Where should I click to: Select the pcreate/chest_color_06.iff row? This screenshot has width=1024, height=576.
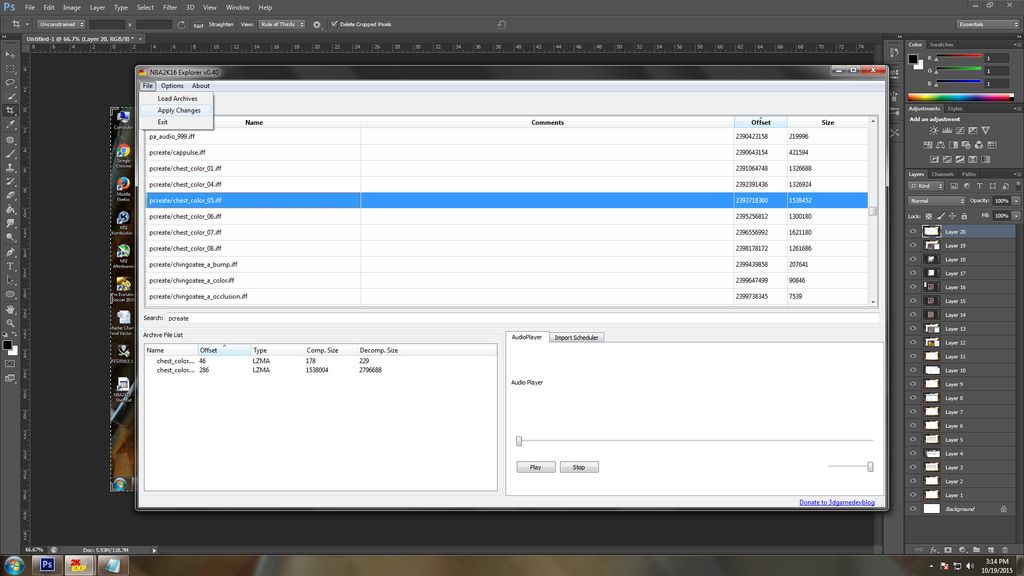(x=507, y=216)
